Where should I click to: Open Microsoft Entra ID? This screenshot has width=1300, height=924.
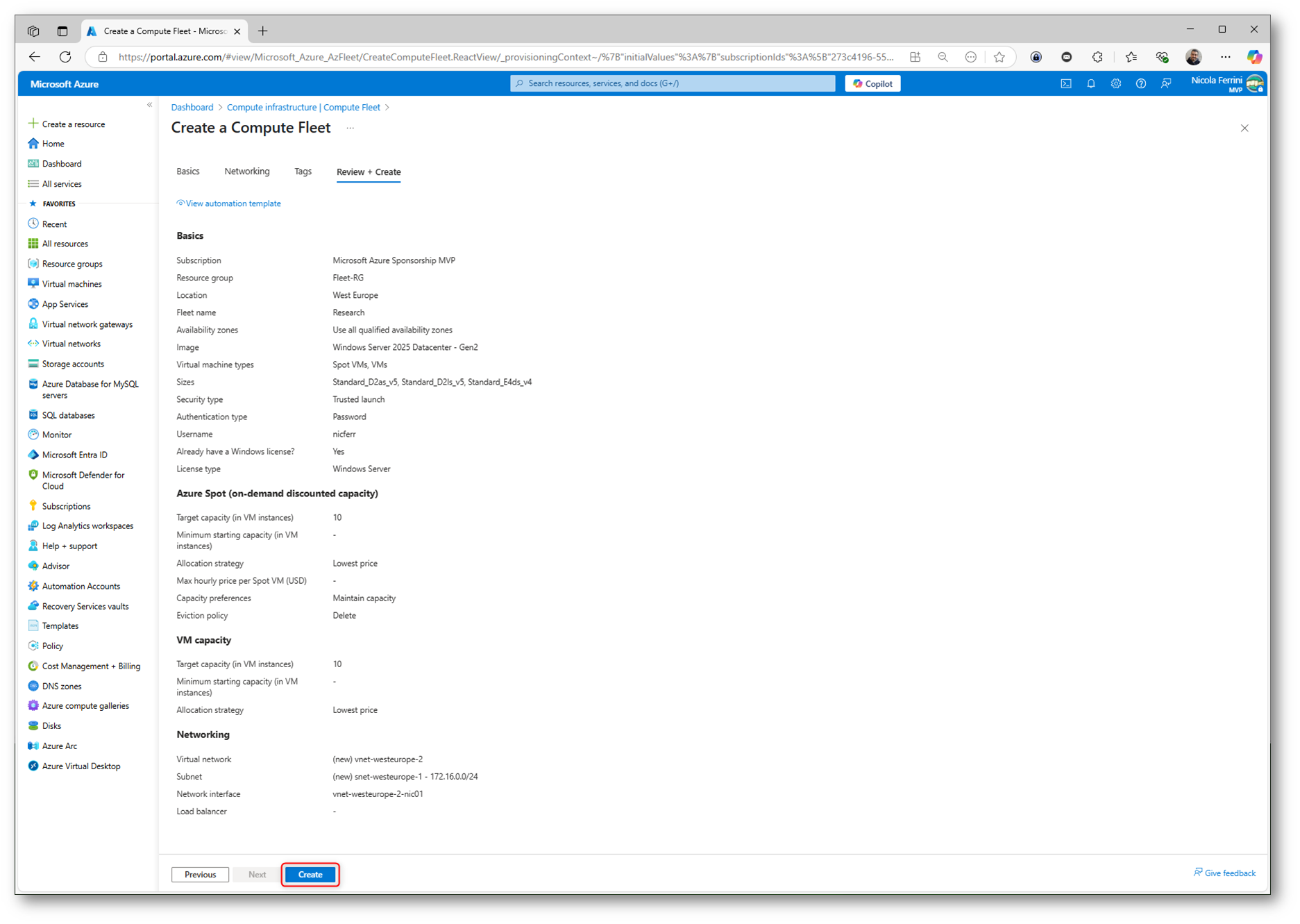pos(74,455)
